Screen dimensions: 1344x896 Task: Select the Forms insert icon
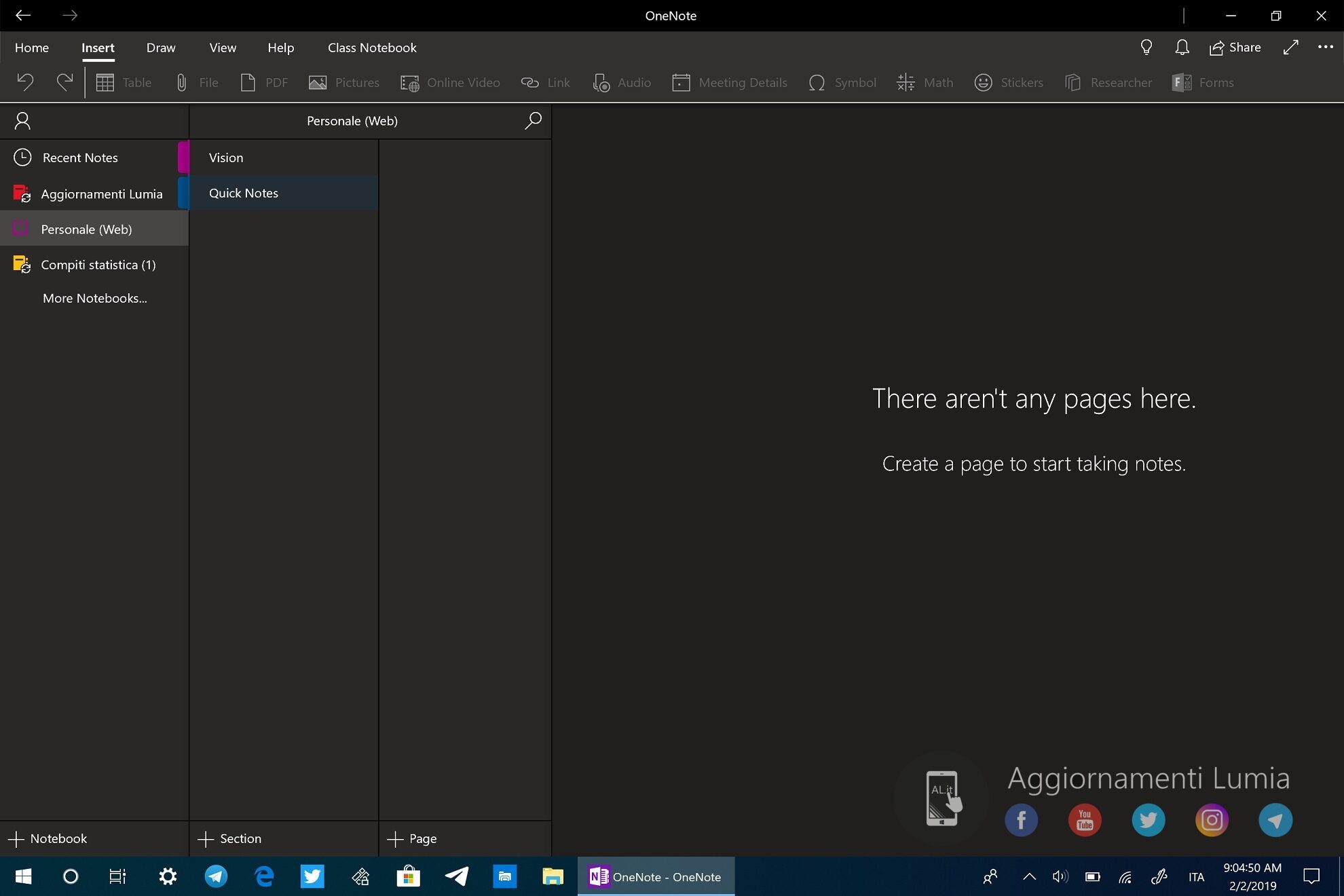pyautogui.click(x=1181, y=82)
